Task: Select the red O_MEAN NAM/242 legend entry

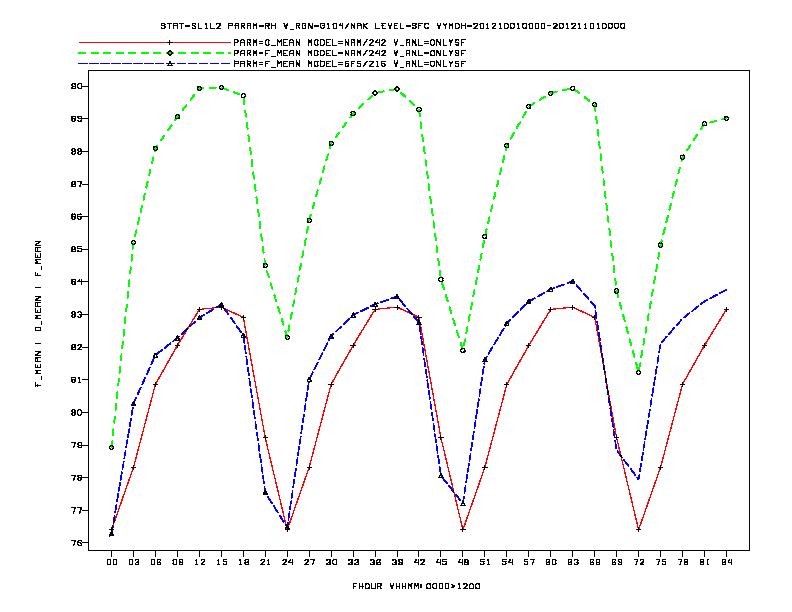Action: [273, 42]
